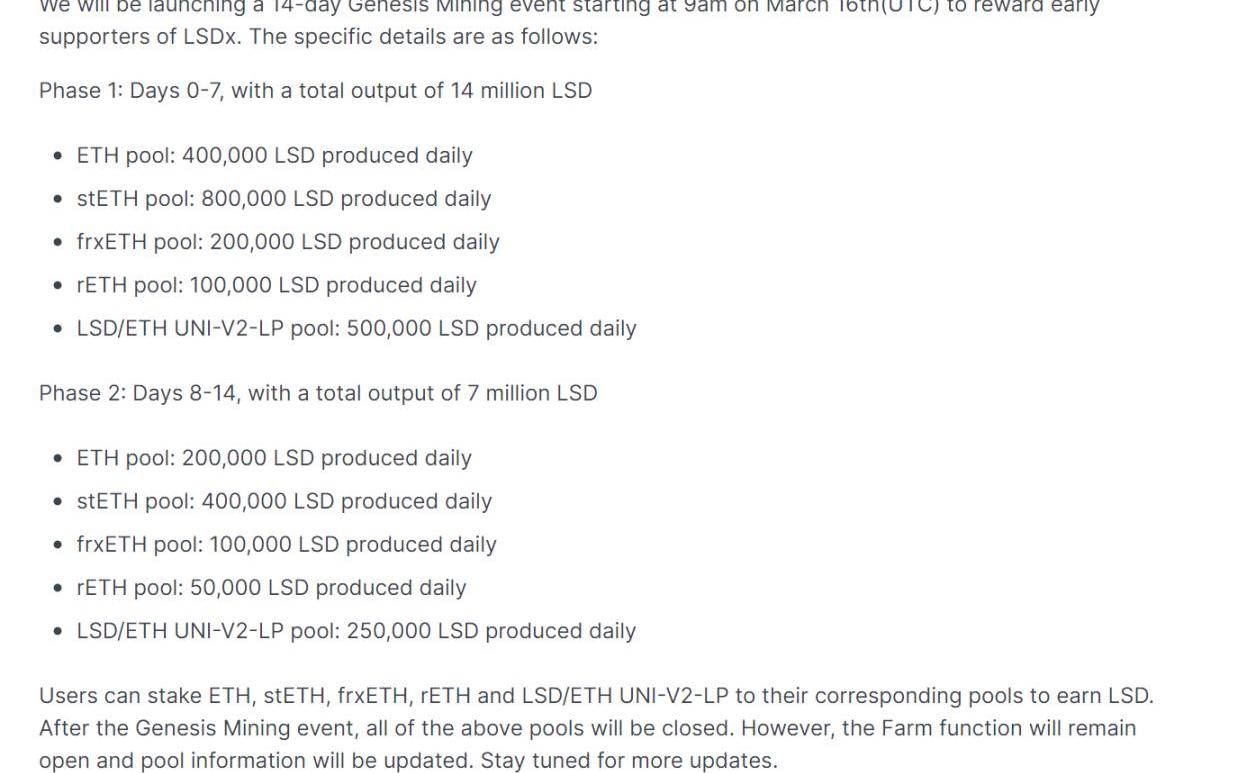Click the frxETH pool 100,000 LSD line
This screenshot has height=773, width=1247.
[286, 545]
